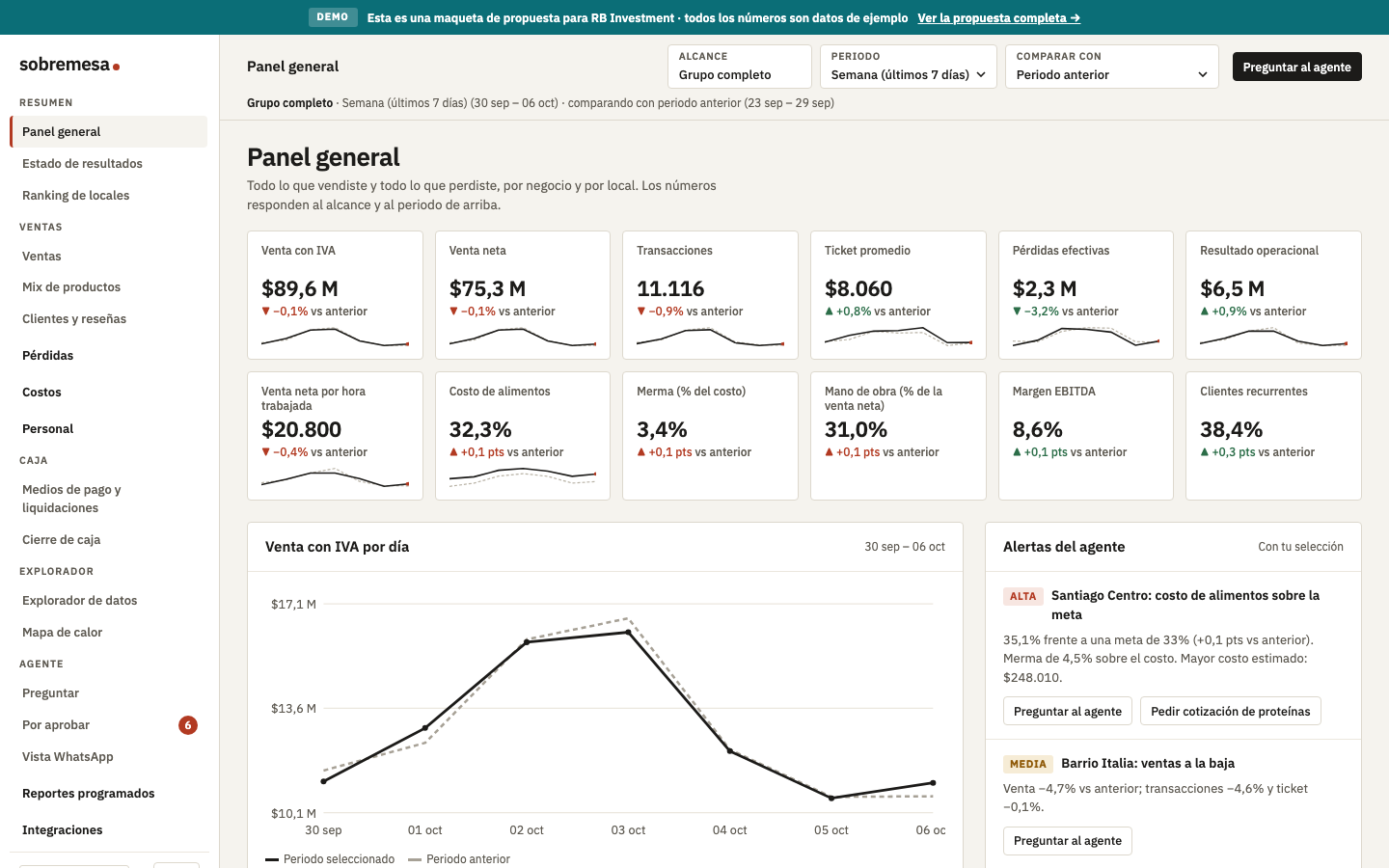1389x868 pixels.
Task: Open the Comparar con dropdown
Action: (x=1112, y=67)
